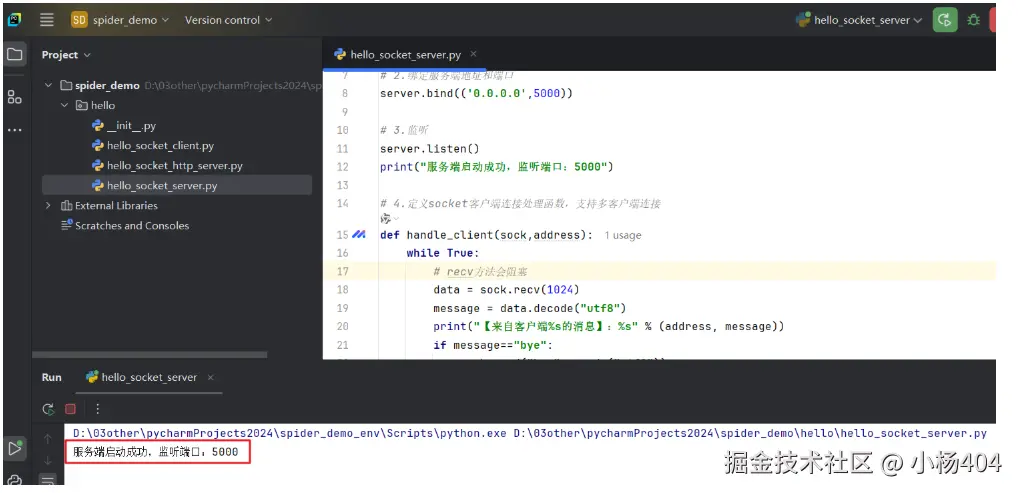Viewport: 1018px width, 493px height.
Task: Click the def handle_client function signature
Action: (486, 235)
